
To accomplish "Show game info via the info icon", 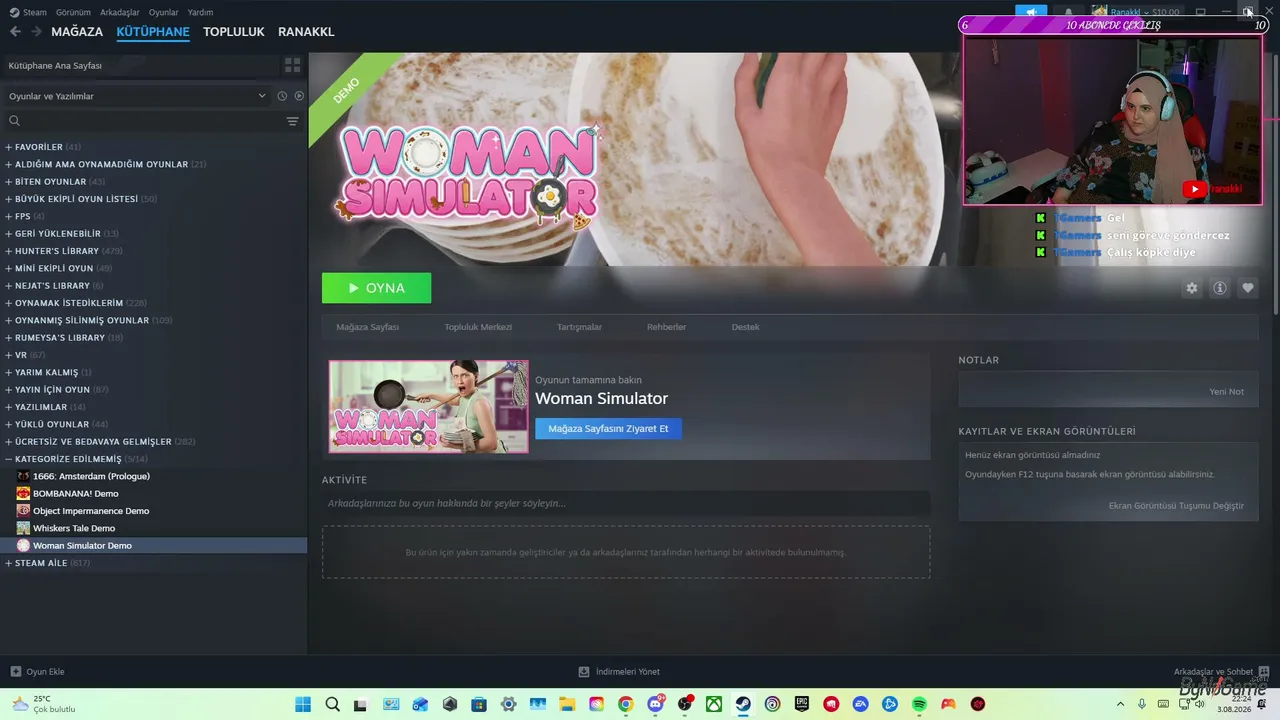I will [1219, 288].
